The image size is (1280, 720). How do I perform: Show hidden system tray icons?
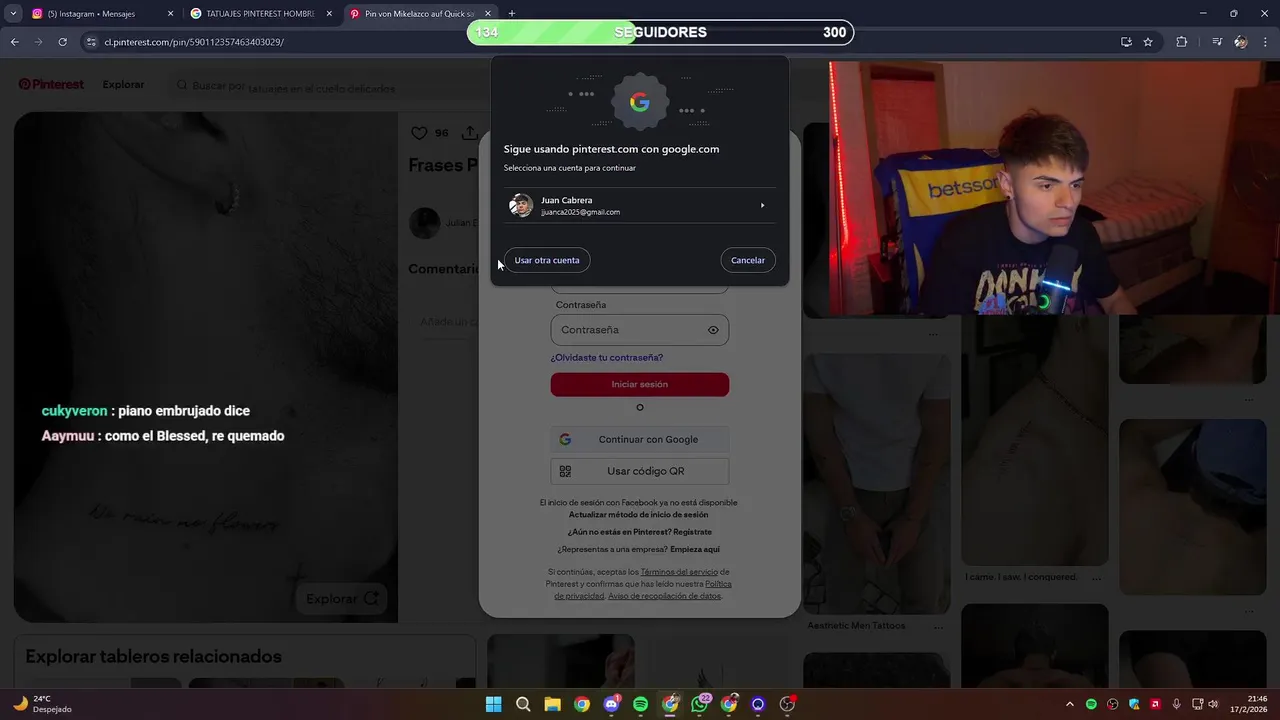click(x=1070, y=704)
